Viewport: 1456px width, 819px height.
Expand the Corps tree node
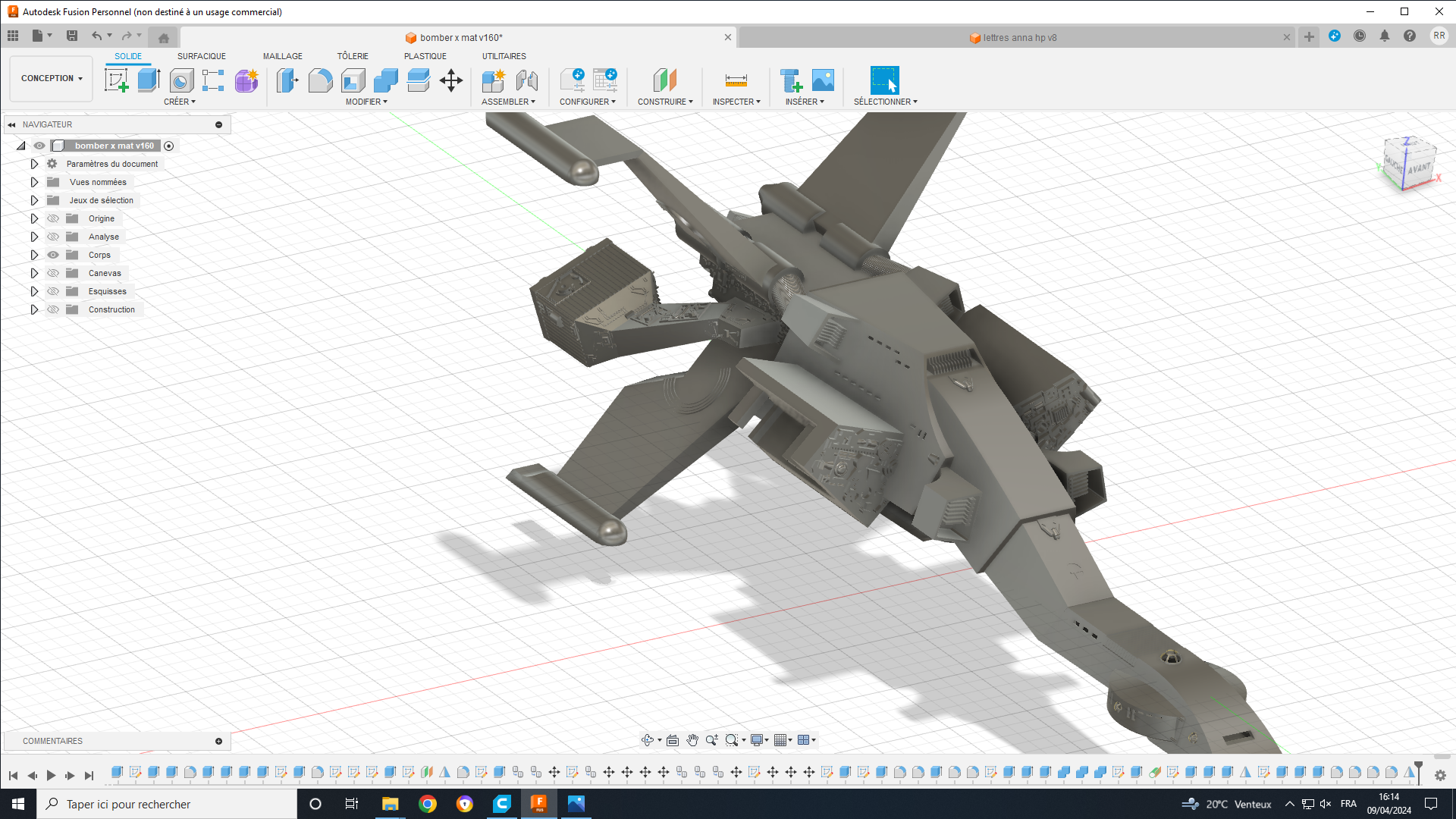(x=34, y=255)
